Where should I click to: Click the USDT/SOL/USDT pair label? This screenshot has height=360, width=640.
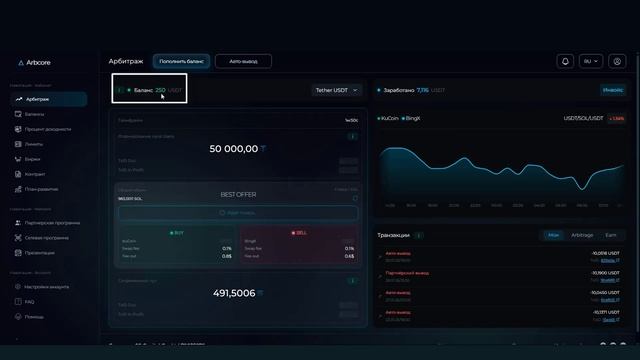coord(583,118)
